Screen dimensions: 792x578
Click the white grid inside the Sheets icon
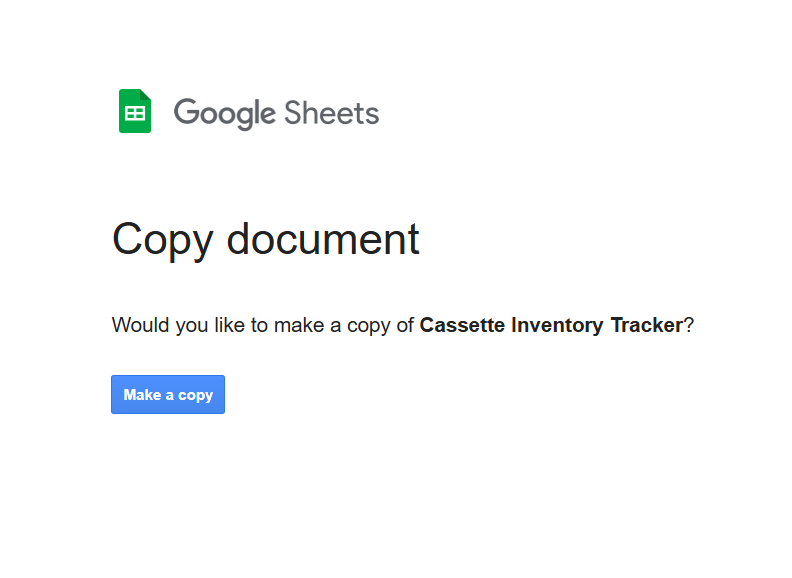135,115
